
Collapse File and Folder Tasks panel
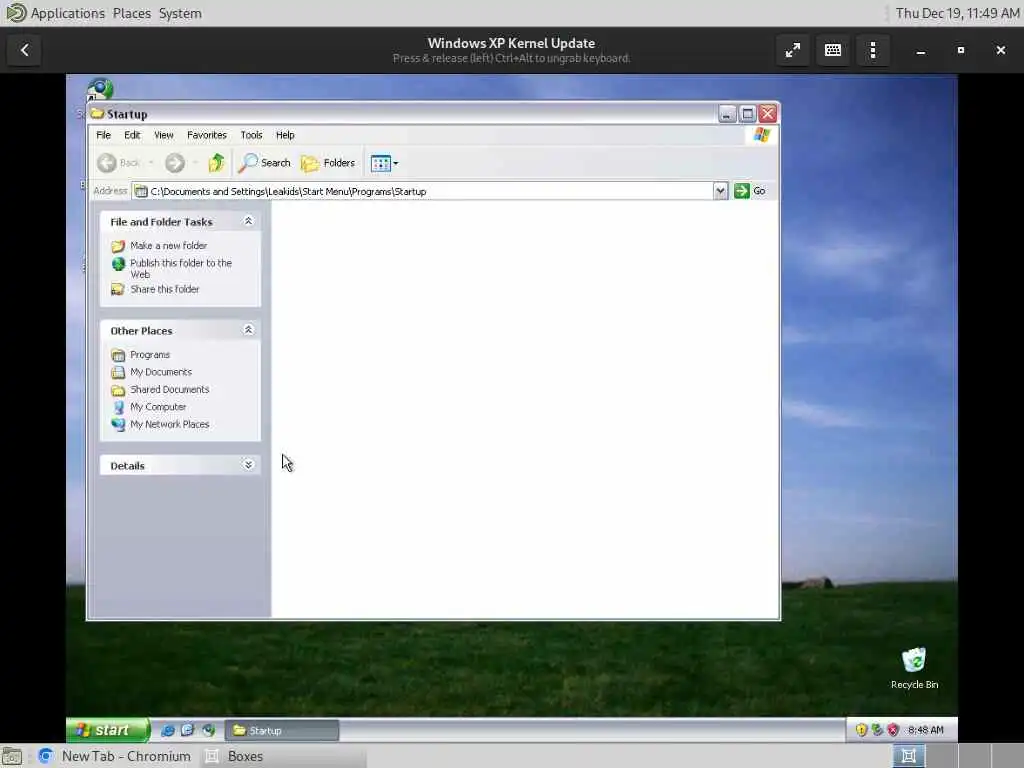pyautogui.click(x=248, y=221)
